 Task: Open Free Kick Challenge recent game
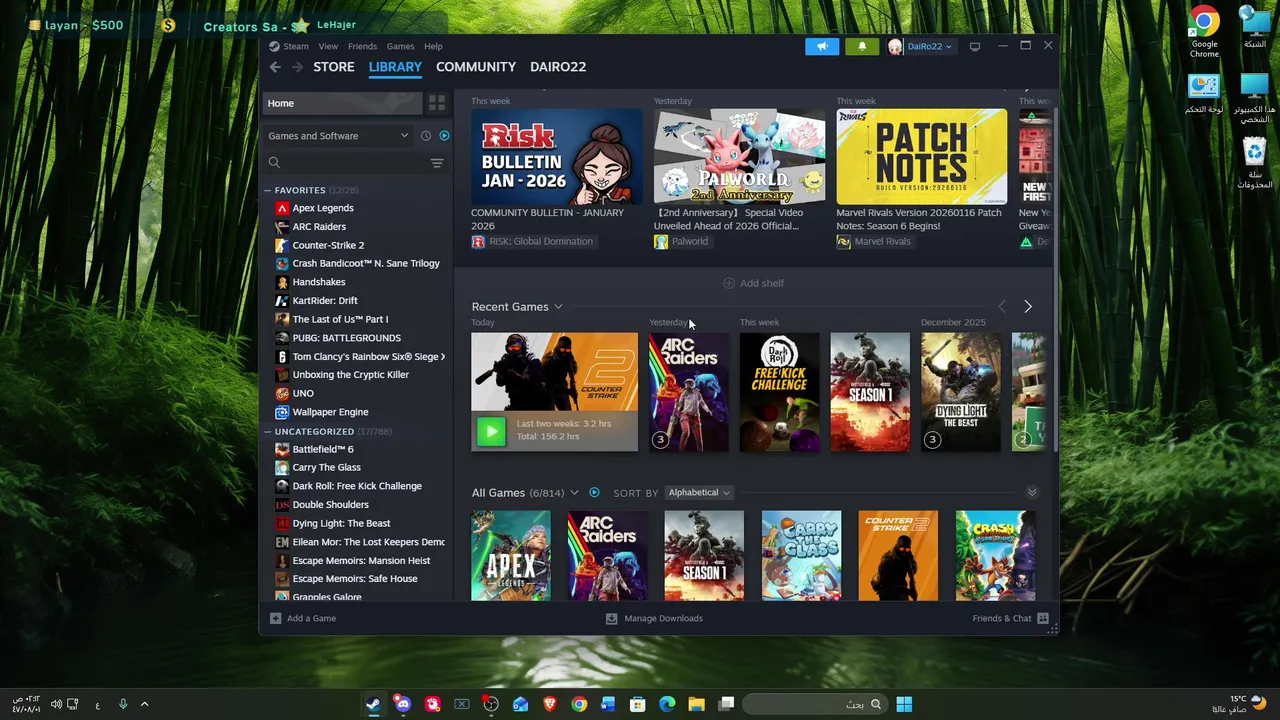pos(779,392)
